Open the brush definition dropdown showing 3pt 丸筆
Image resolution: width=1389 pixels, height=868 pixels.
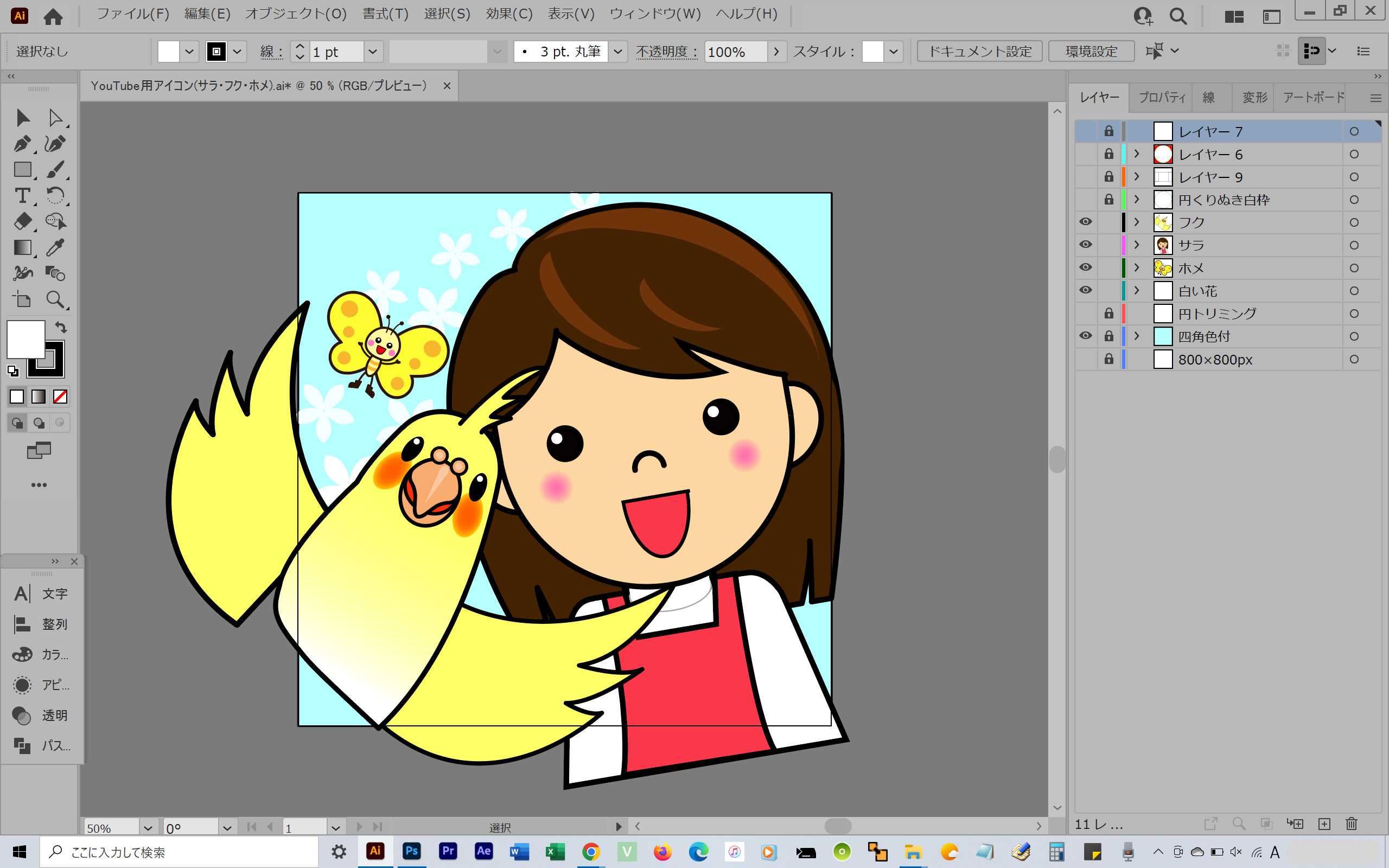(618, 51)
